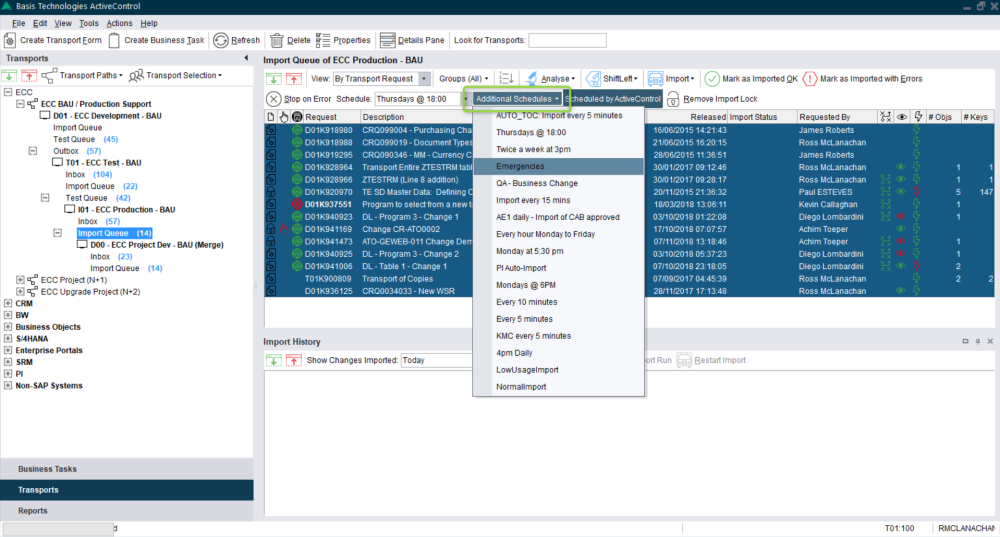Expand the S/4HANA tree node
Viewport: 1000px width, 537px height.
point(8,339)
